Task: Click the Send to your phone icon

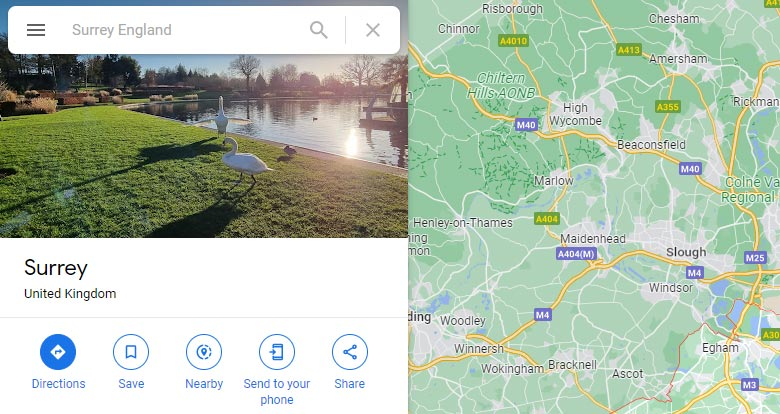Action: (x=277, y=352)
